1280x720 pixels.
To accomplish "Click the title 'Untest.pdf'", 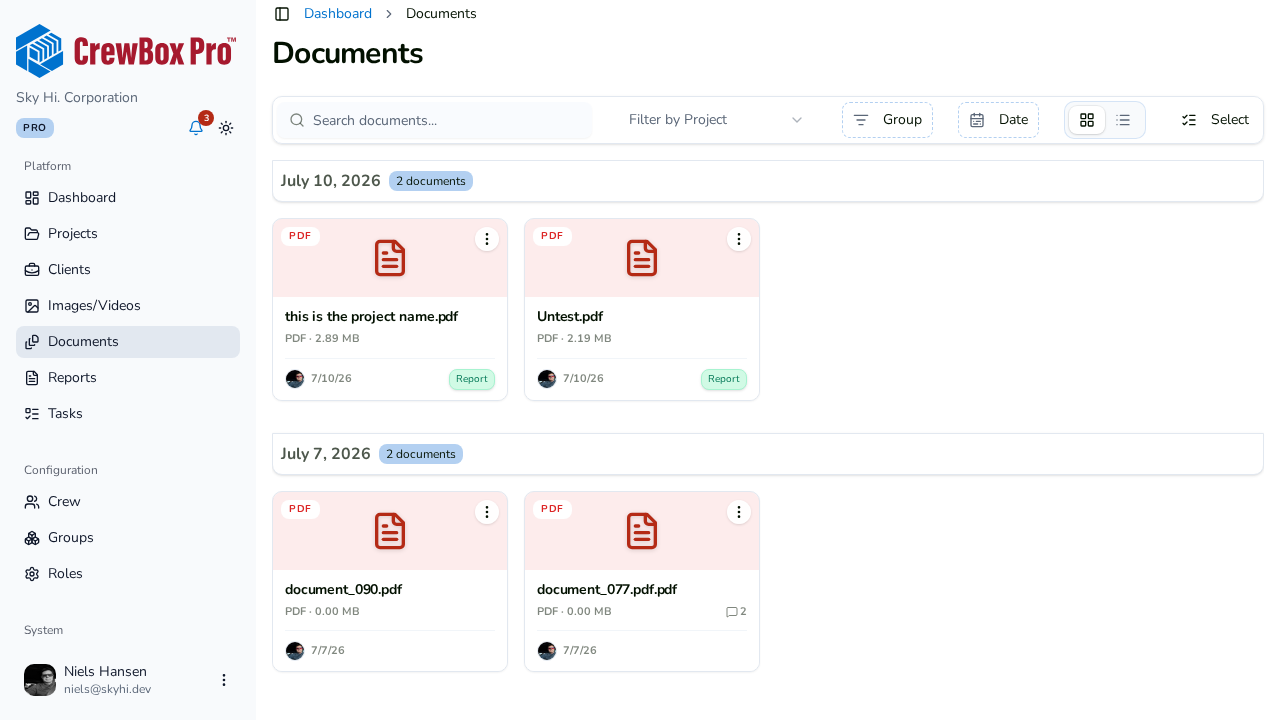I will point(570,317).
